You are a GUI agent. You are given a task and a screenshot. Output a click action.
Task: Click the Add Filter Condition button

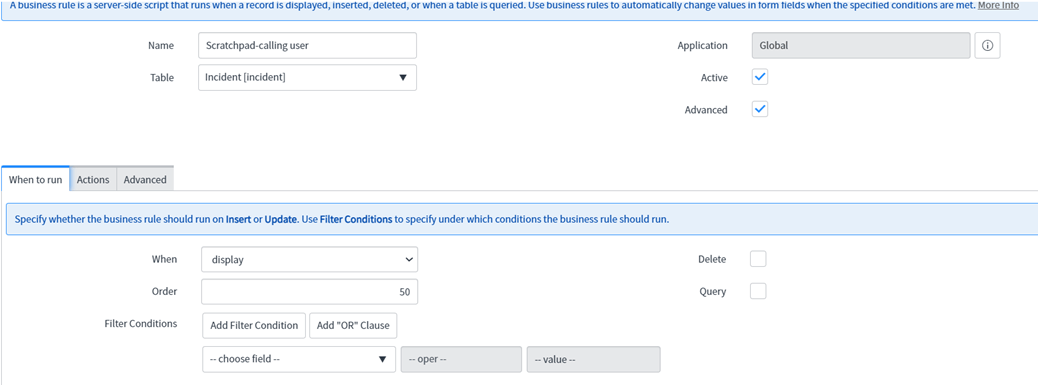(254, 325)
